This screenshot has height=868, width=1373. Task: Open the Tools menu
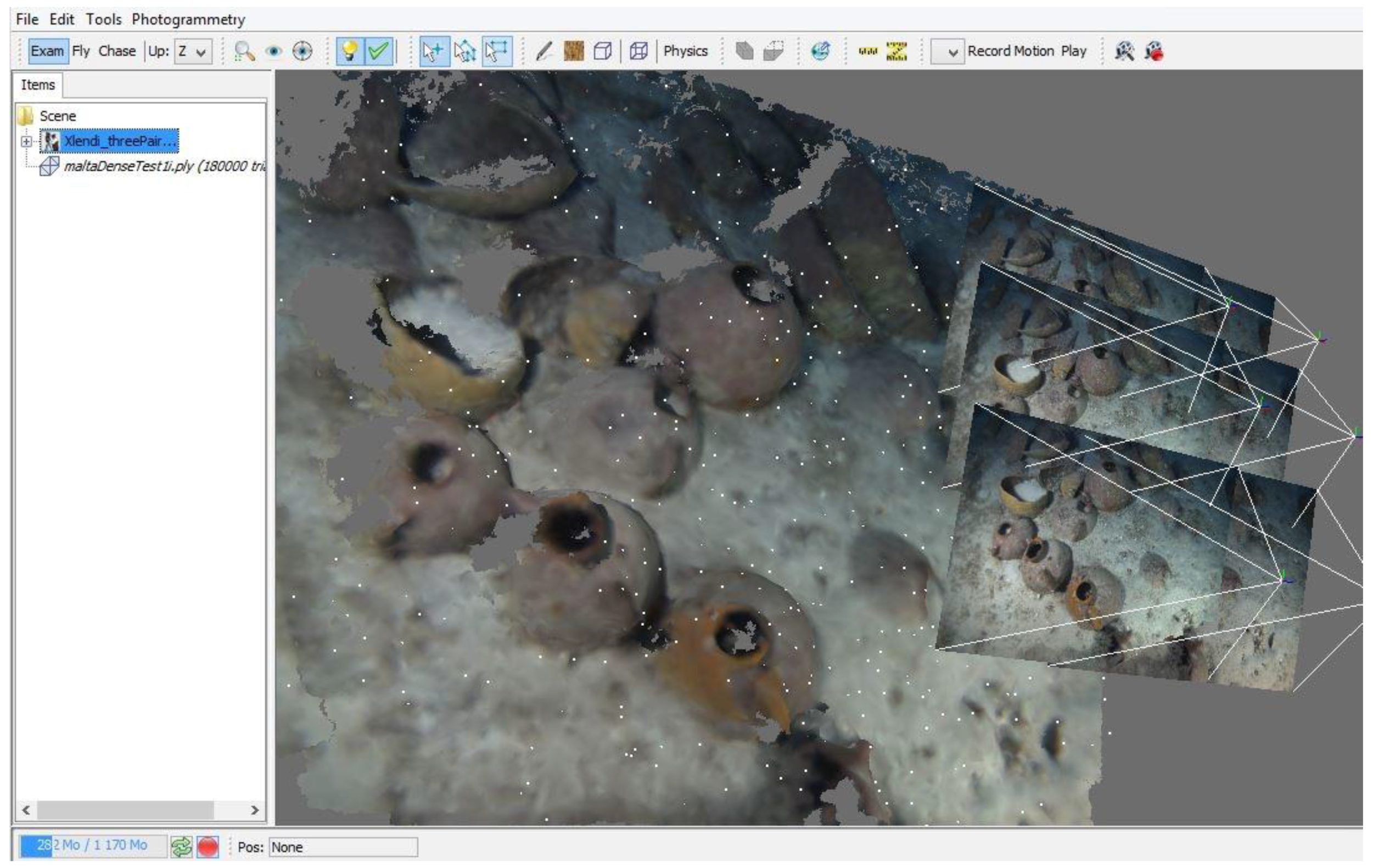coord(104,19)
